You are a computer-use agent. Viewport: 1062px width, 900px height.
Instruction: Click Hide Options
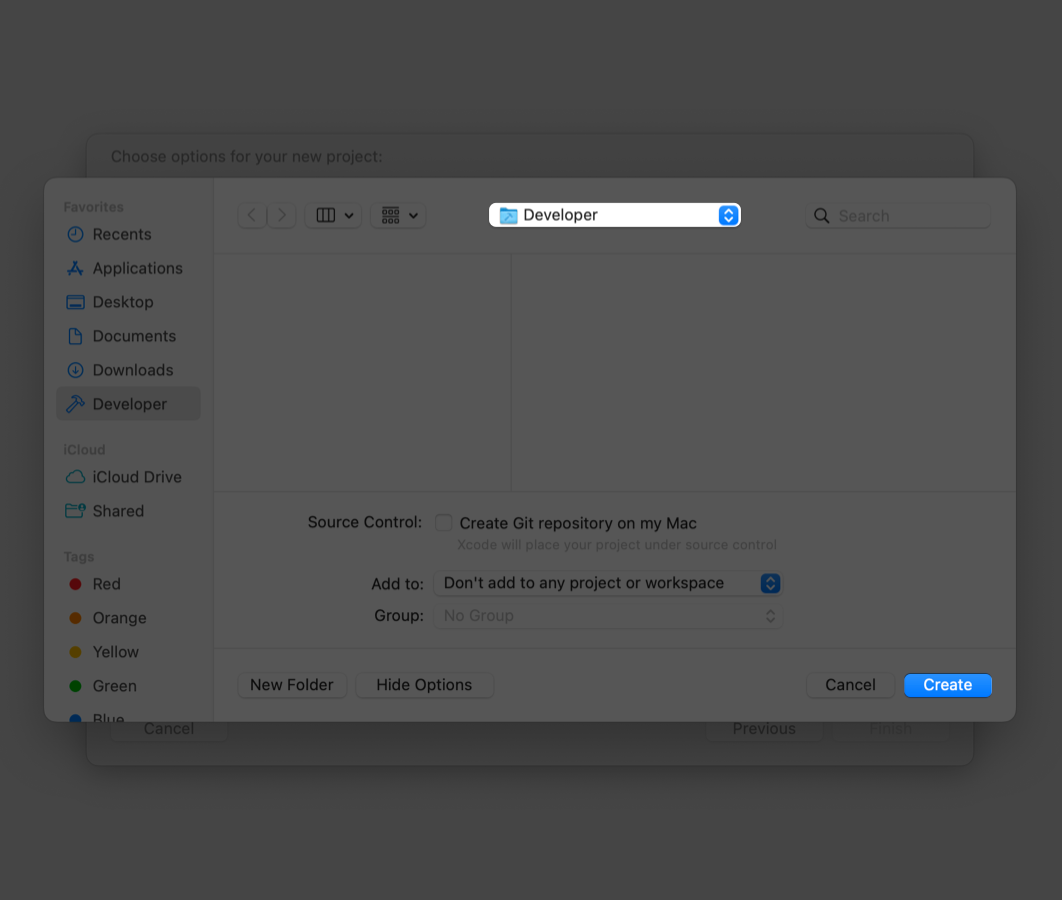(424, 685)
